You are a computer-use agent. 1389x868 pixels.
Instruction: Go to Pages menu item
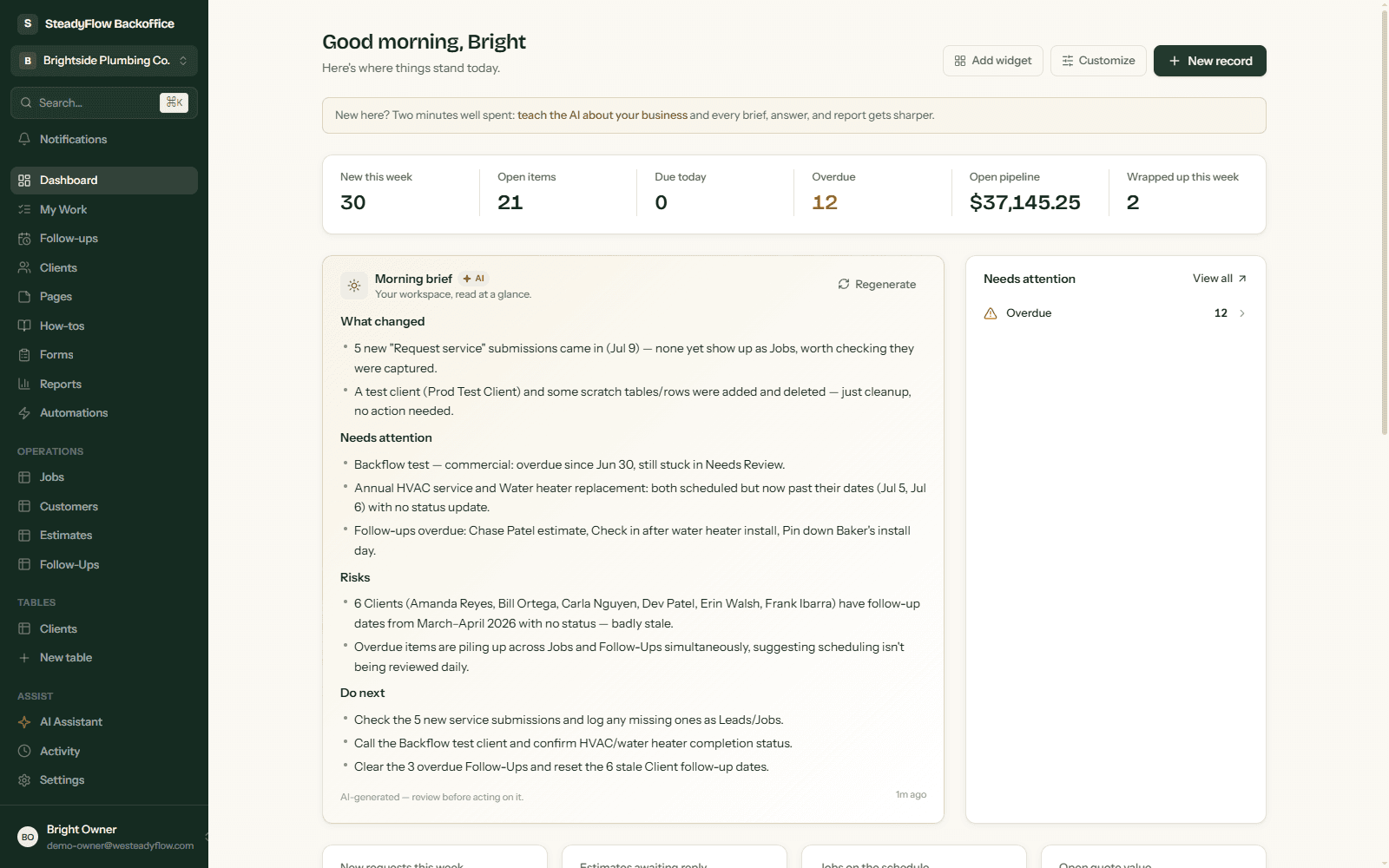[104, 297]
